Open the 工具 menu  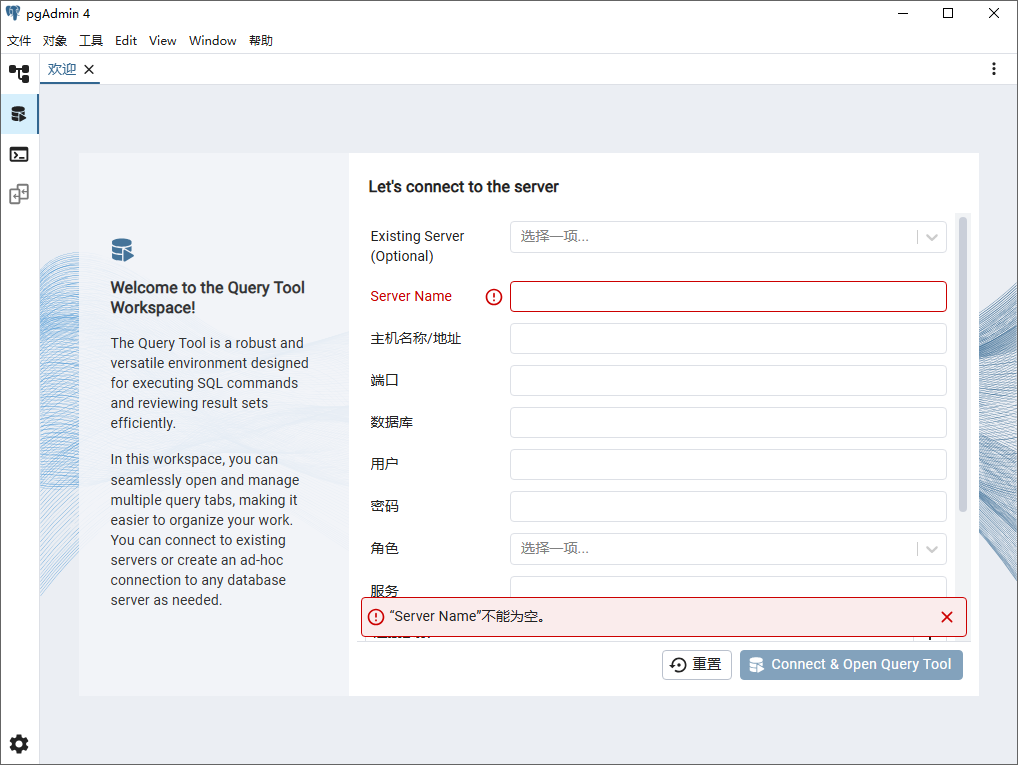pyautogui.click(x=91, y=41)
